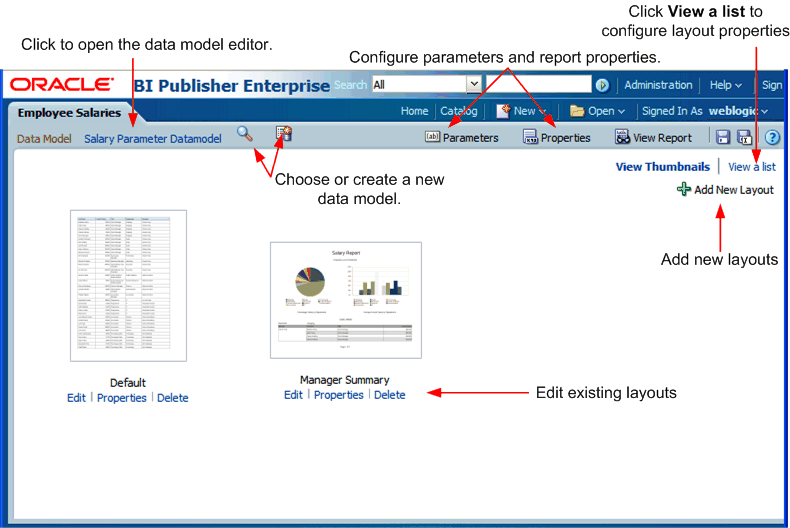Click the Sign Out link

coord(772,85)
